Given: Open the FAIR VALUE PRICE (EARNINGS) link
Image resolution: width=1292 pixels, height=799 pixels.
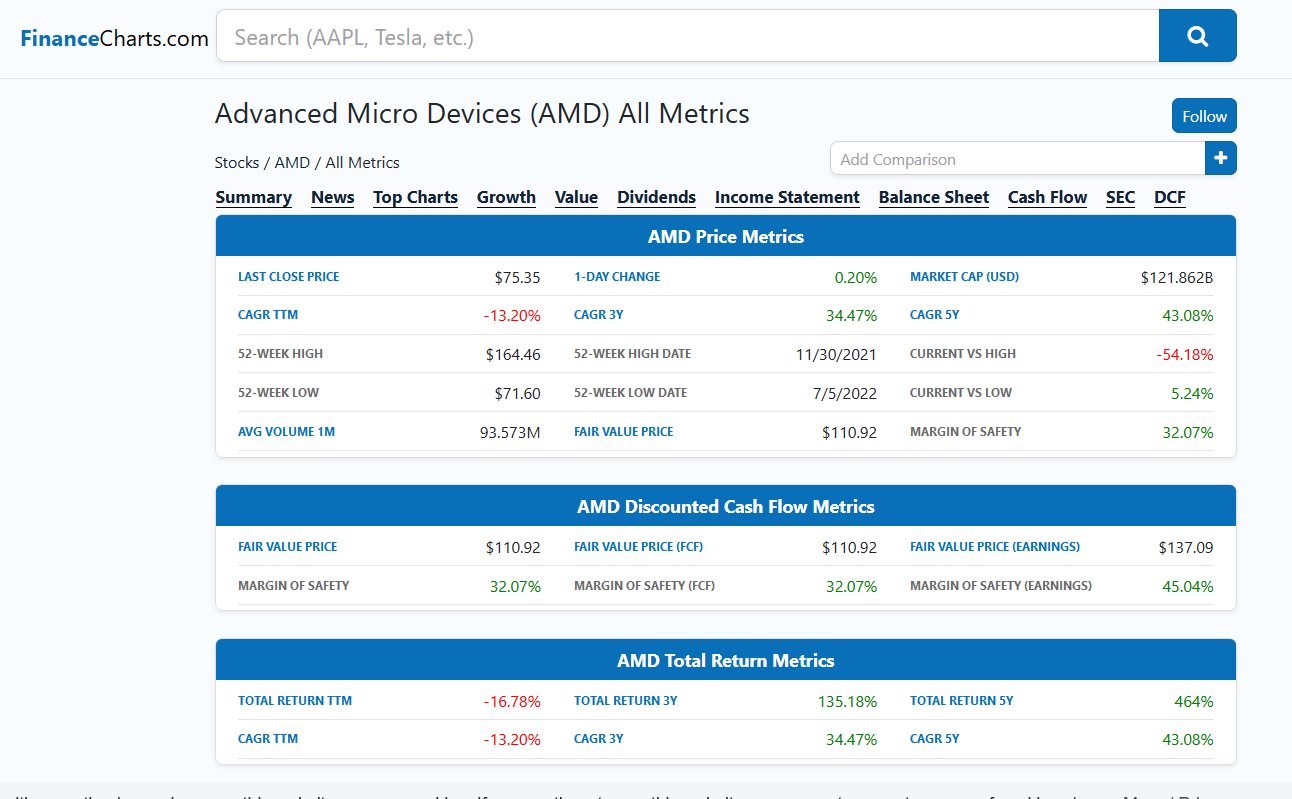Looking at the screenshot, I should (x=995, y=547).
